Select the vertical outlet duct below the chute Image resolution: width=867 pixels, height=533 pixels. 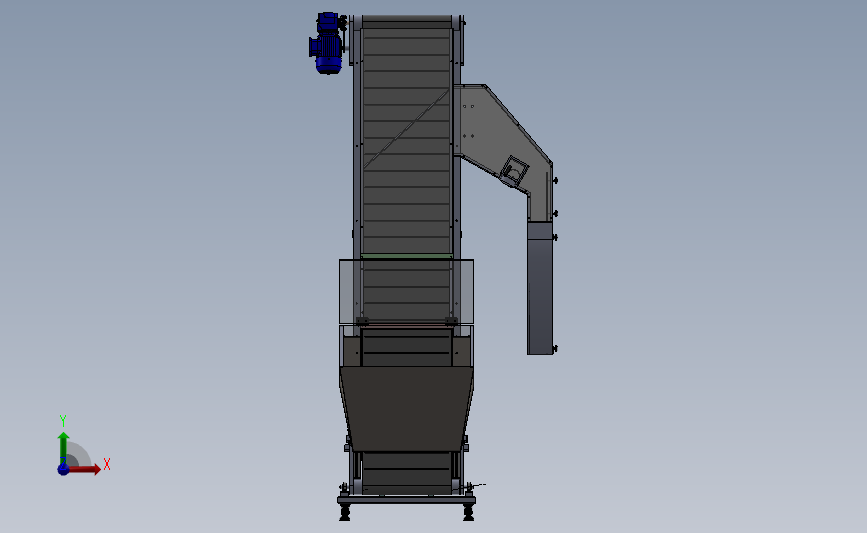click(x=540, y=288)
